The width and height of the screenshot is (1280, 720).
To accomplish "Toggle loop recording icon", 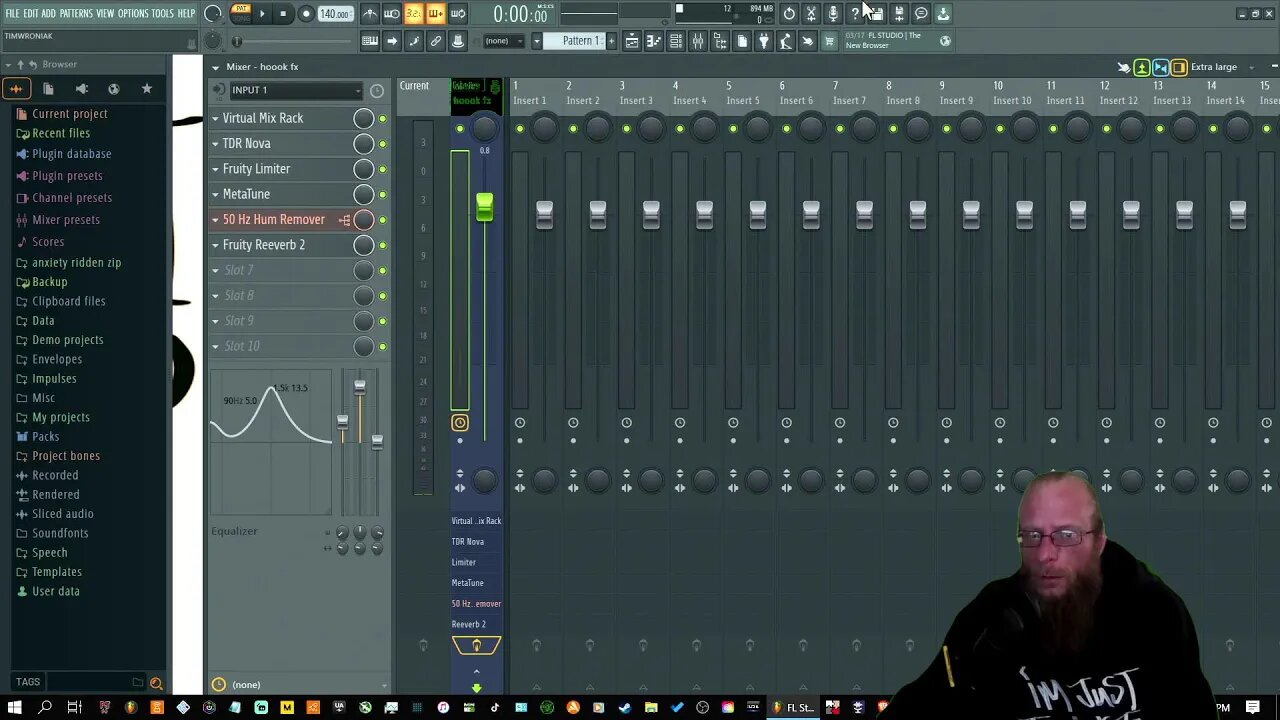I will pos(458,14).
